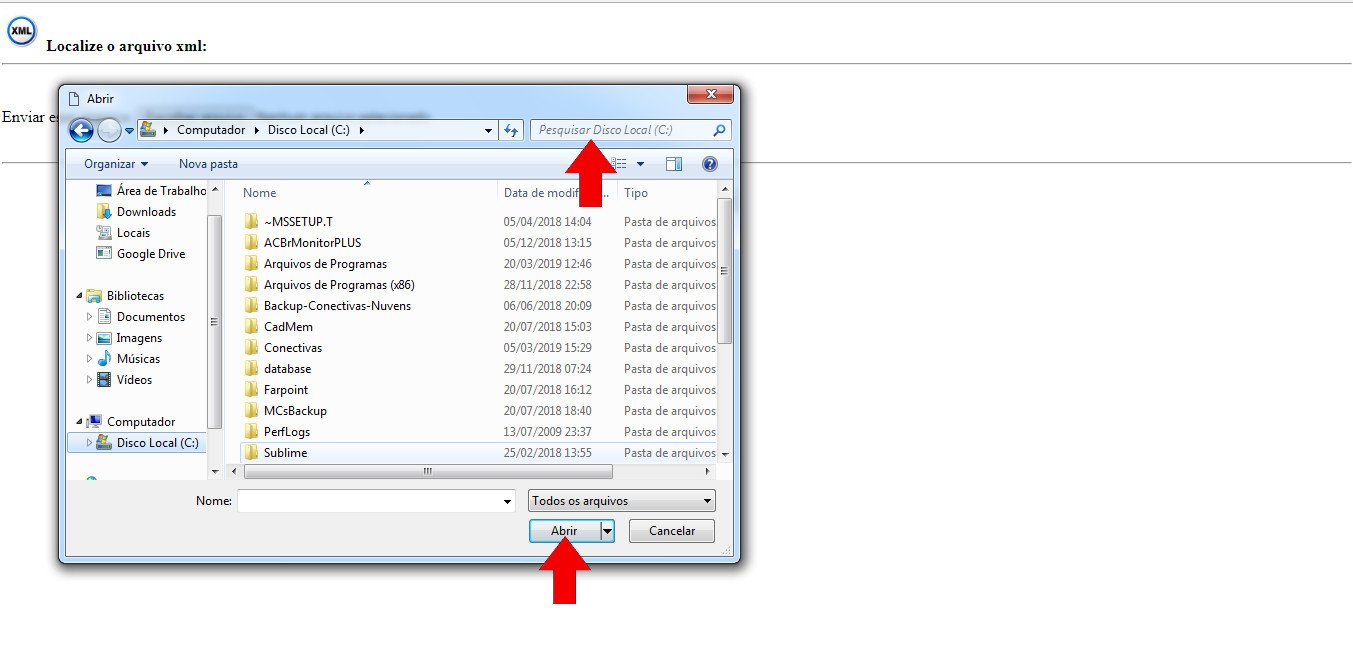Collapse the Computador tree node
The image size is (1353, 672).
coord(80,422)
